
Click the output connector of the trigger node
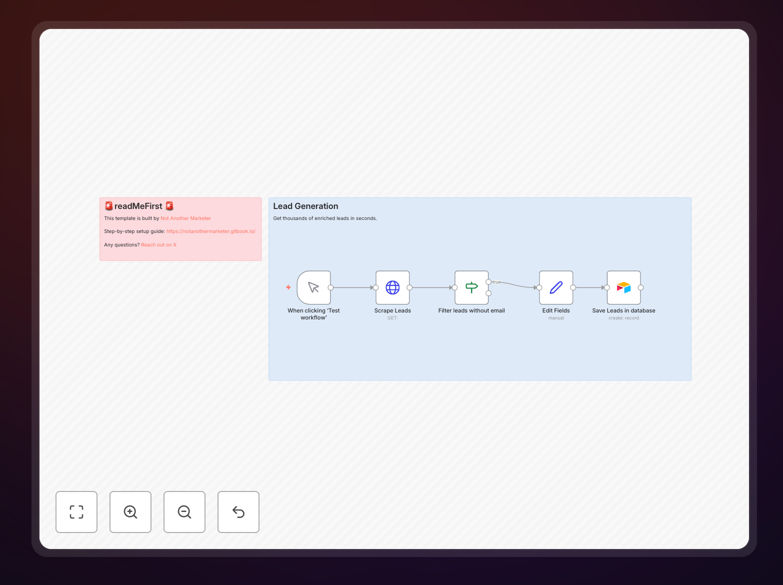[331, 287]
